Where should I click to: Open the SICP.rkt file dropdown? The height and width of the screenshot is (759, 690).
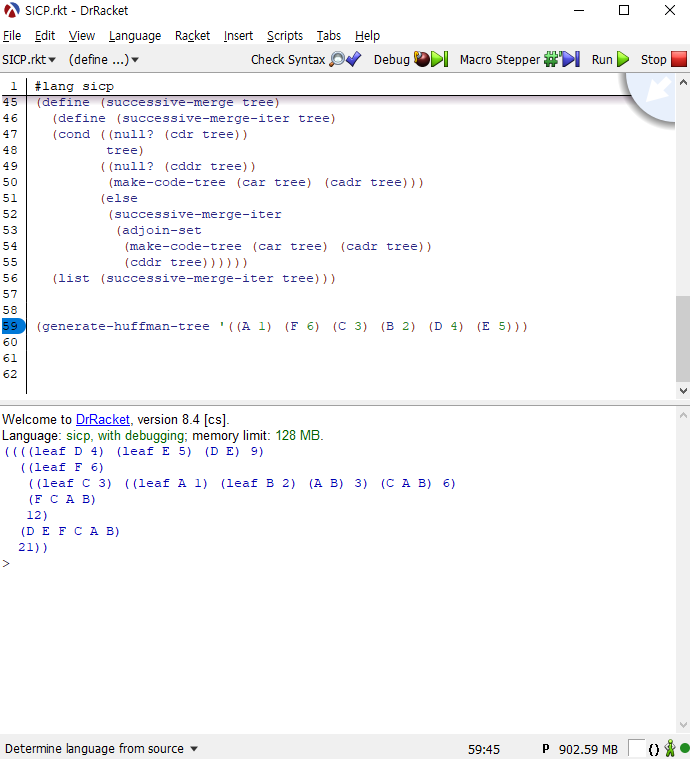(29, 60)
